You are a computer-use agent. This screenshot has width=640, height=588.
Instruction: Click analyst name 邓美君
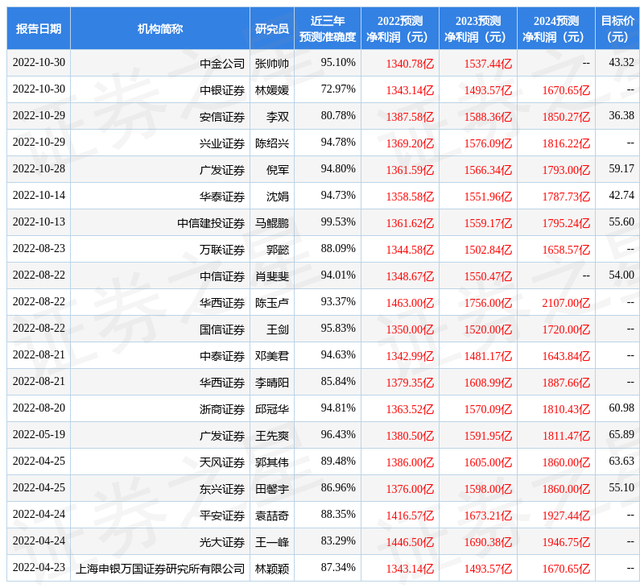pyautogui.click(x=272, y=356)
